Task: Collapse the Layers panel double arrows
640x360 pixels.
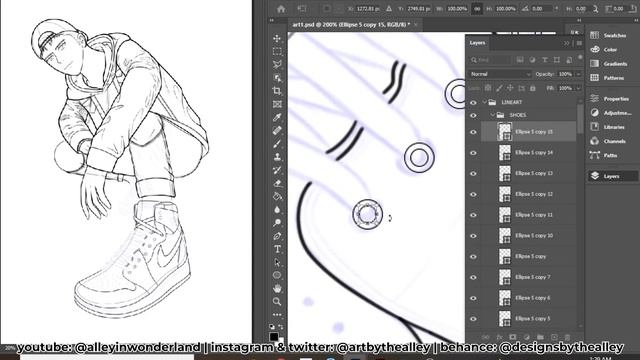Action: click(x=567, y=43)
